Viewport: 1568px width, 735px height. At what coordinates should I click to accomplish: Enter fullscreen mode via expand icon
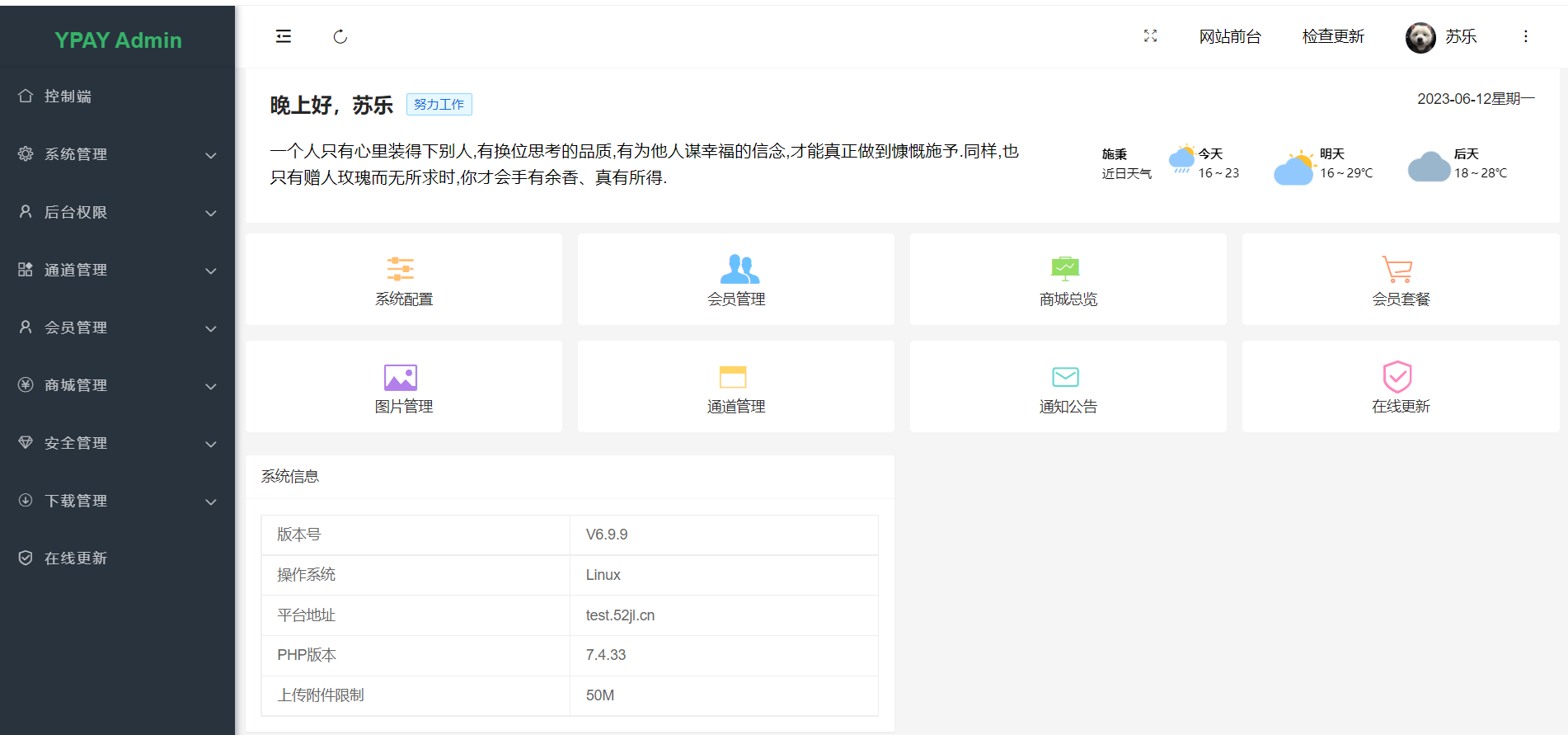[1150, 36]
